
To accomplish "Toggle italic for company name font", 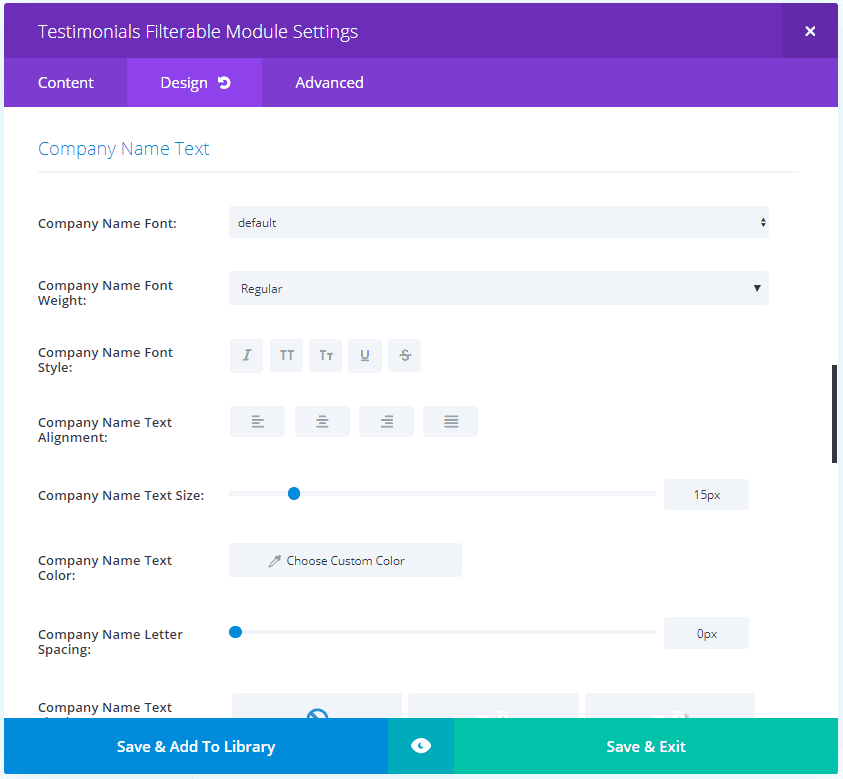I will click(246, 356).
